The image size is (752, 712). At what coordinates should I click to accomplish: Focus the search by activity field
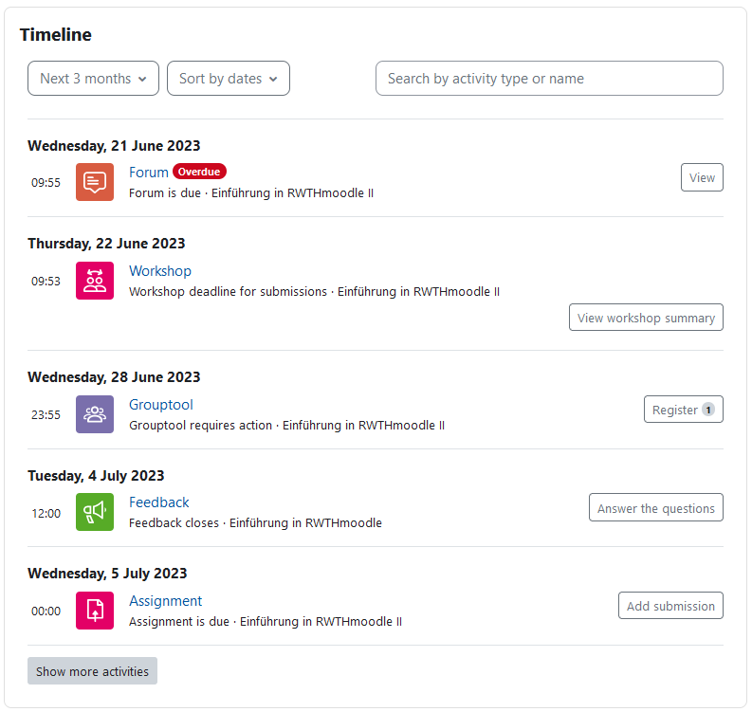click(549, 79)
